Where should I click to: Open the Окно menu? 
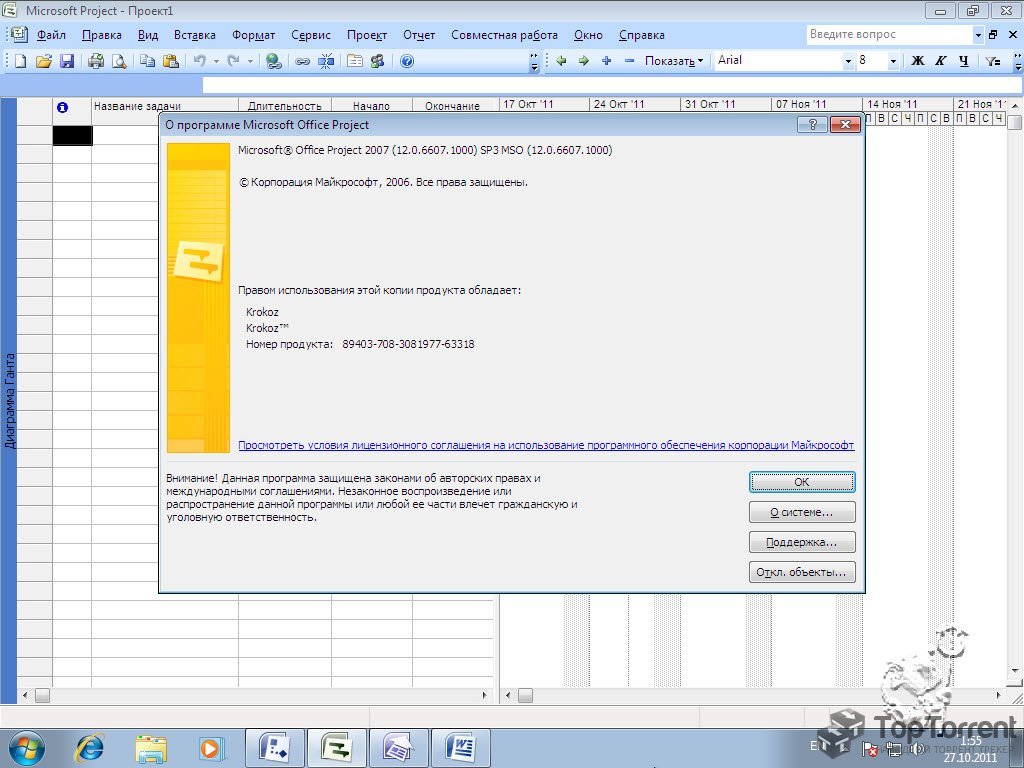pos(588,35)
